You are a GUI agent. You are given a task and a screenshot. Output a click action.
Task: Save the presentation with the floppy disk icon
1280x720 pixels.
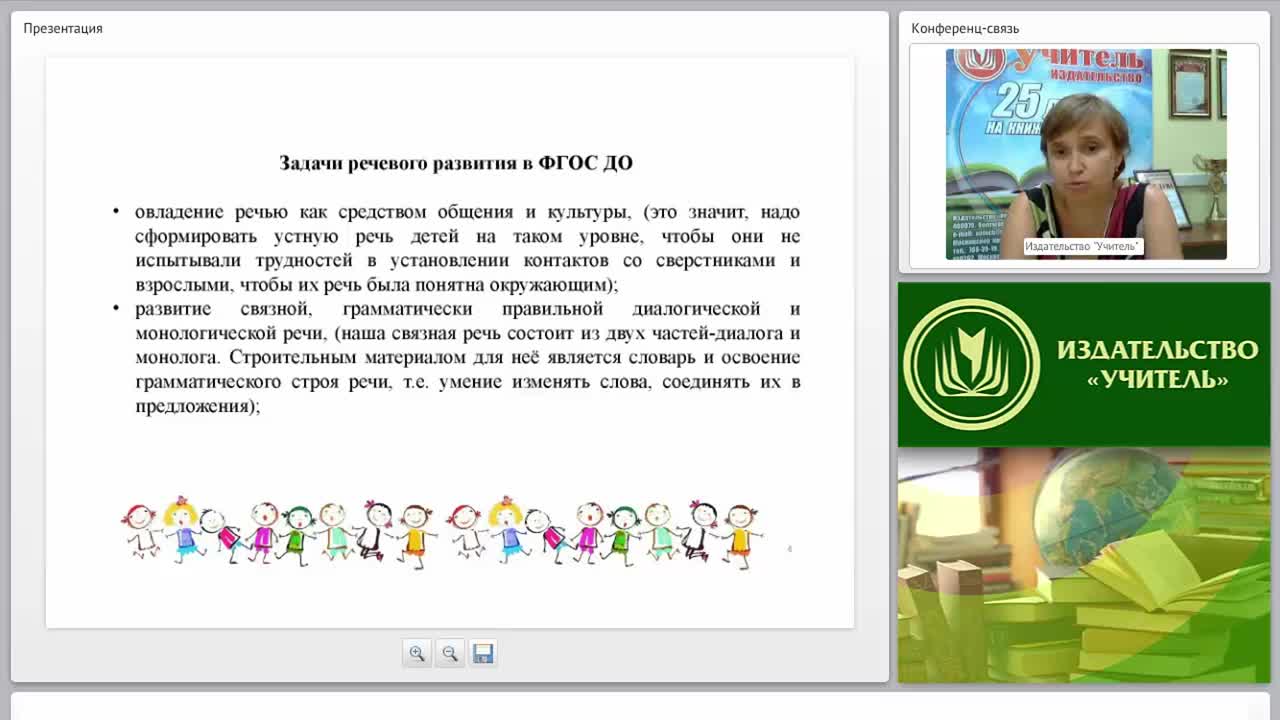tap(483, 653)
